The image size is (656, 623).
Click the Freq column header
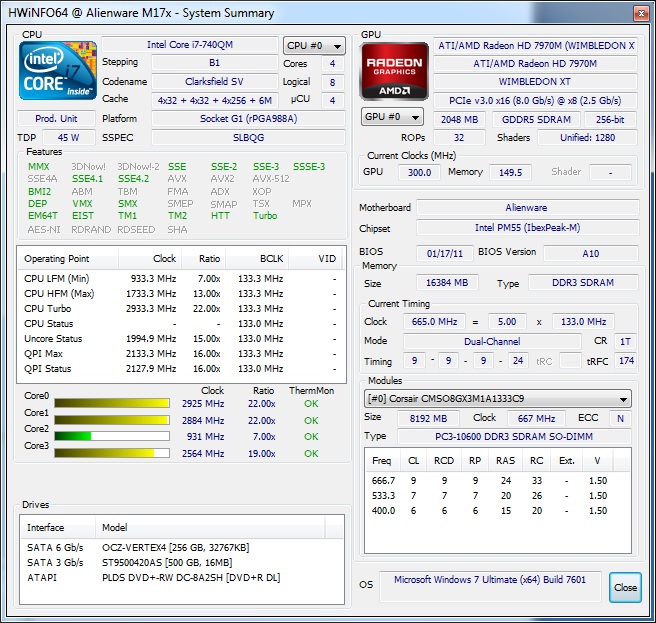[x=382, y=461]
